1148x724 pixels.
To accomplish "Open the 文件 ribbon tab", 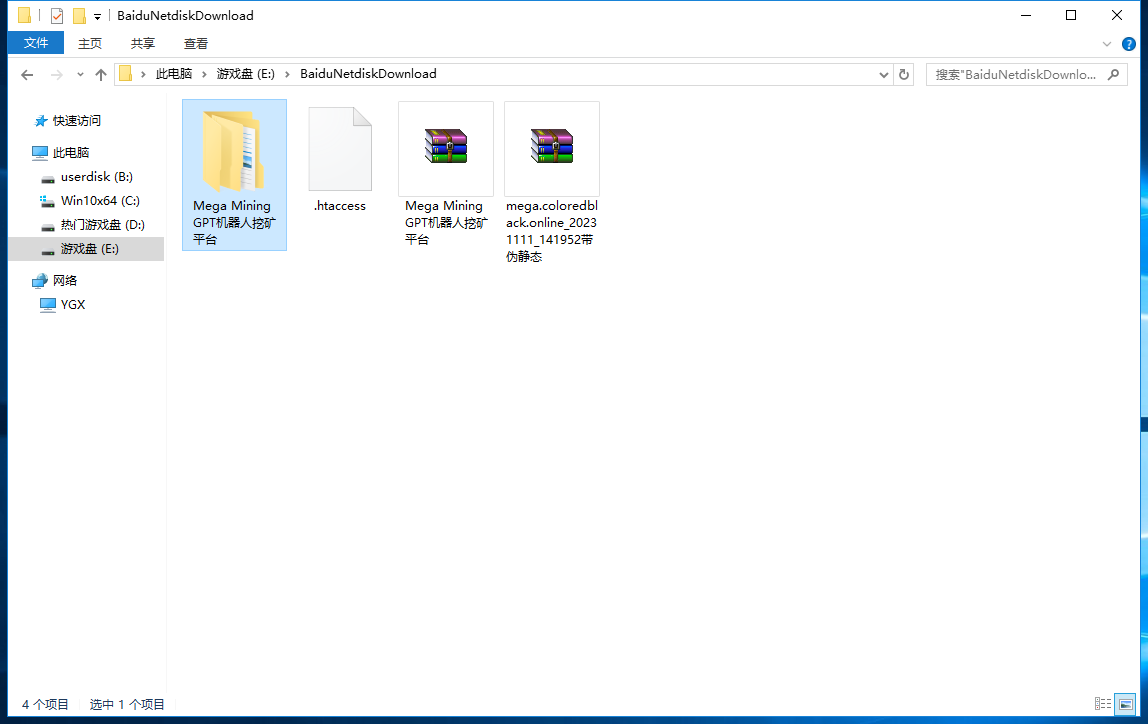I will pos(36,43).
